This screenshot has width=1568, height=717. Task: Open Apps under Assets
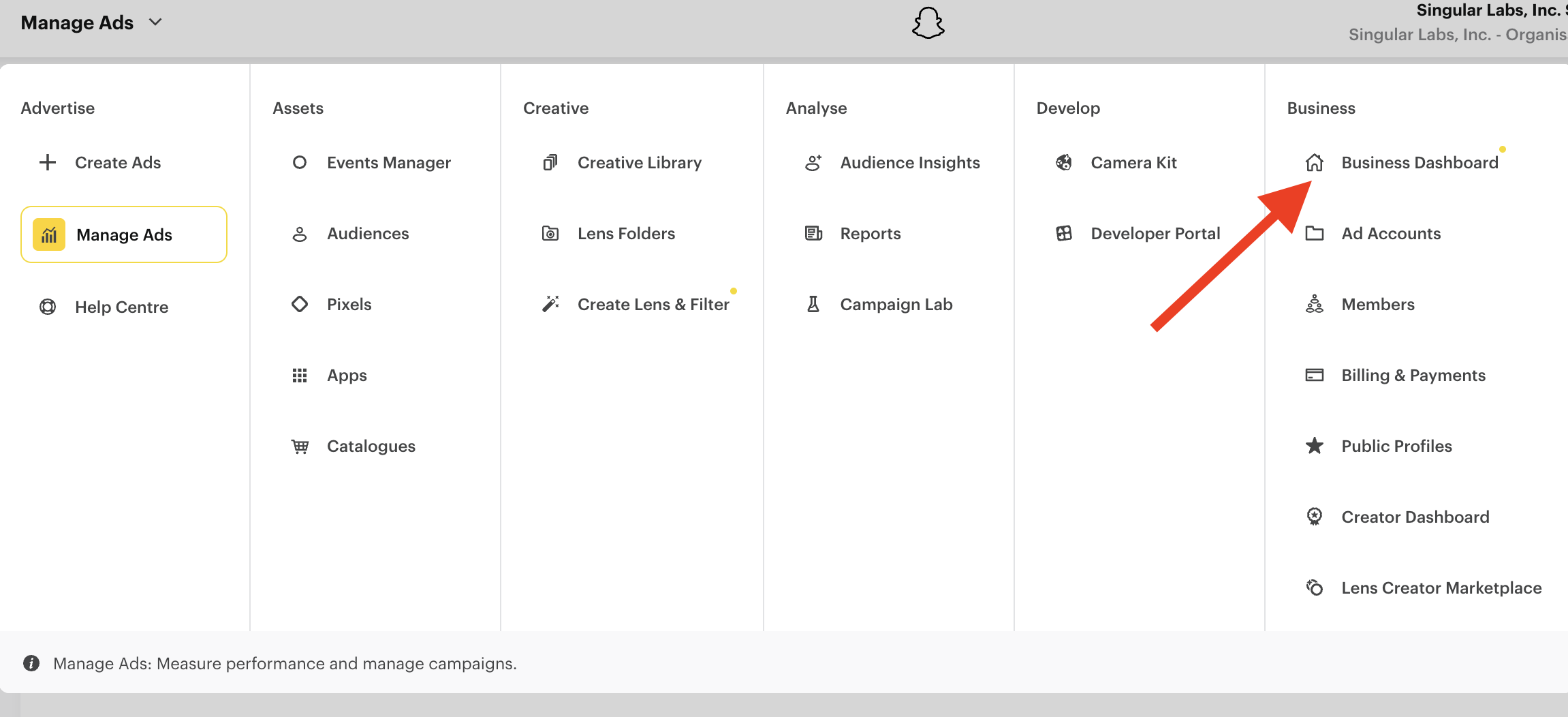click(347, 376)
